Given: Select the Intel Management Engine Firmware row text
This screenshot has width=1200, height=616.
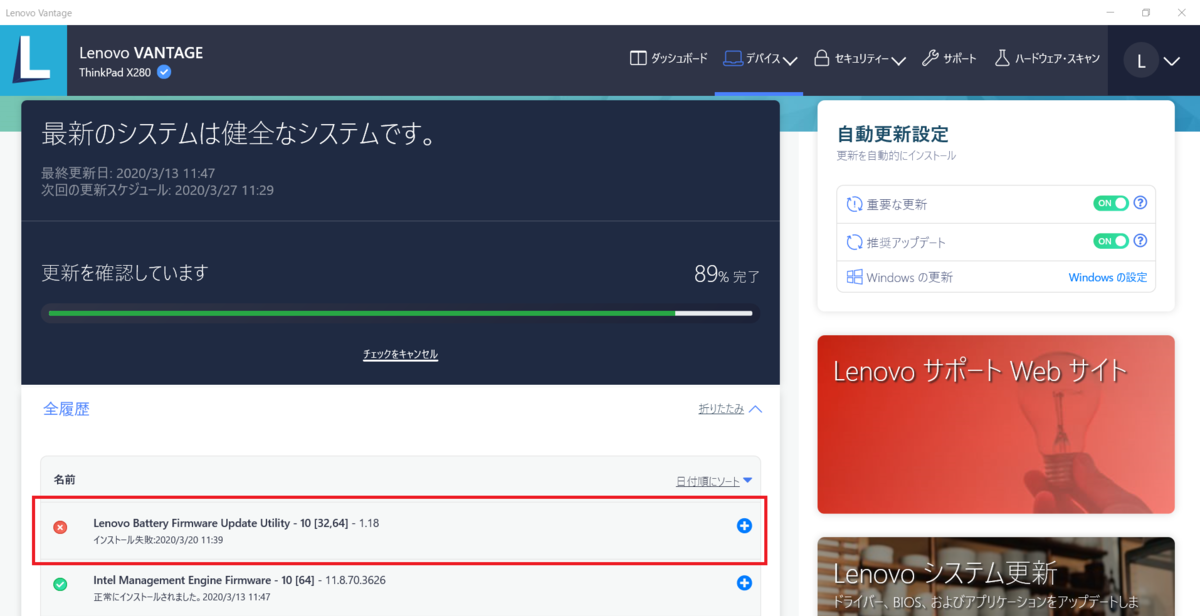Looking at the screenshot, I should (x=240, y=580).
